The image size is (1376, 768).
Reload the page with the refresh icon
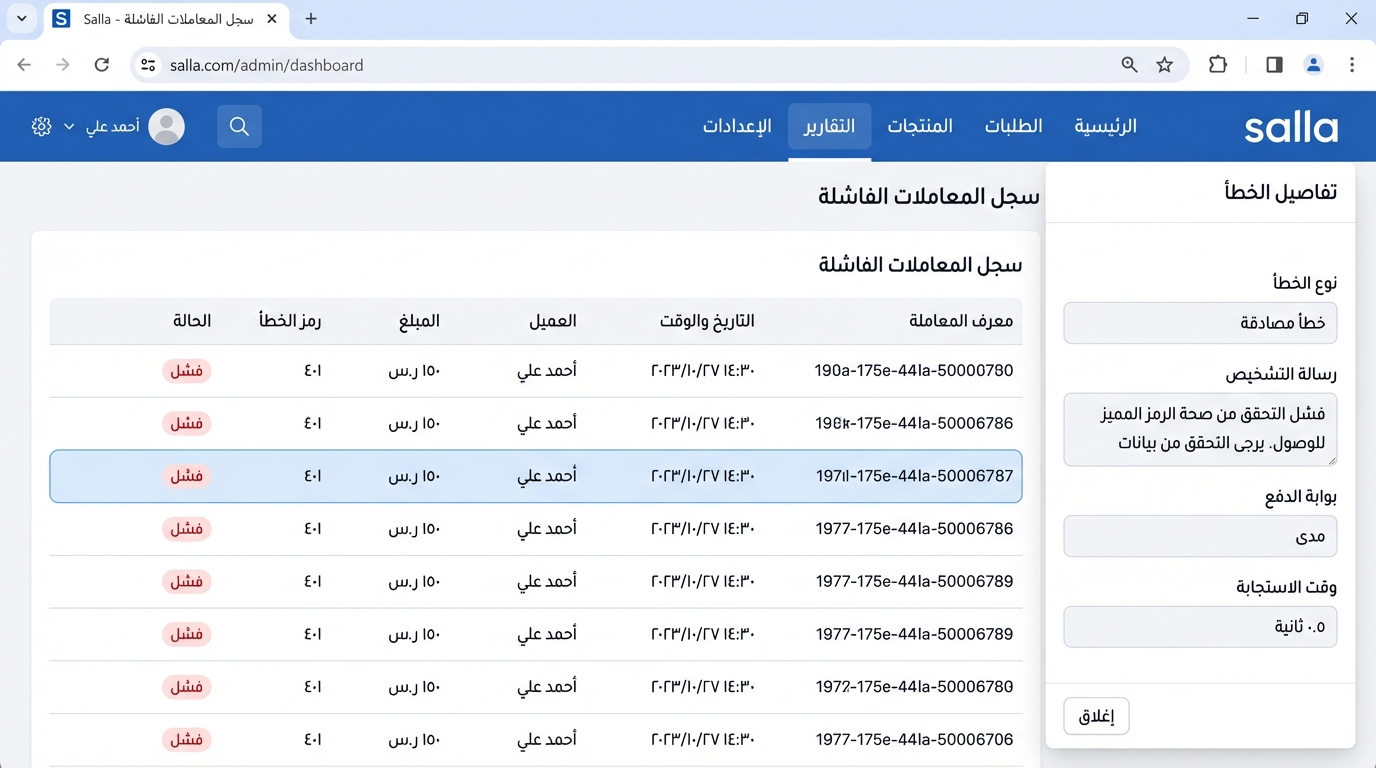101,63
